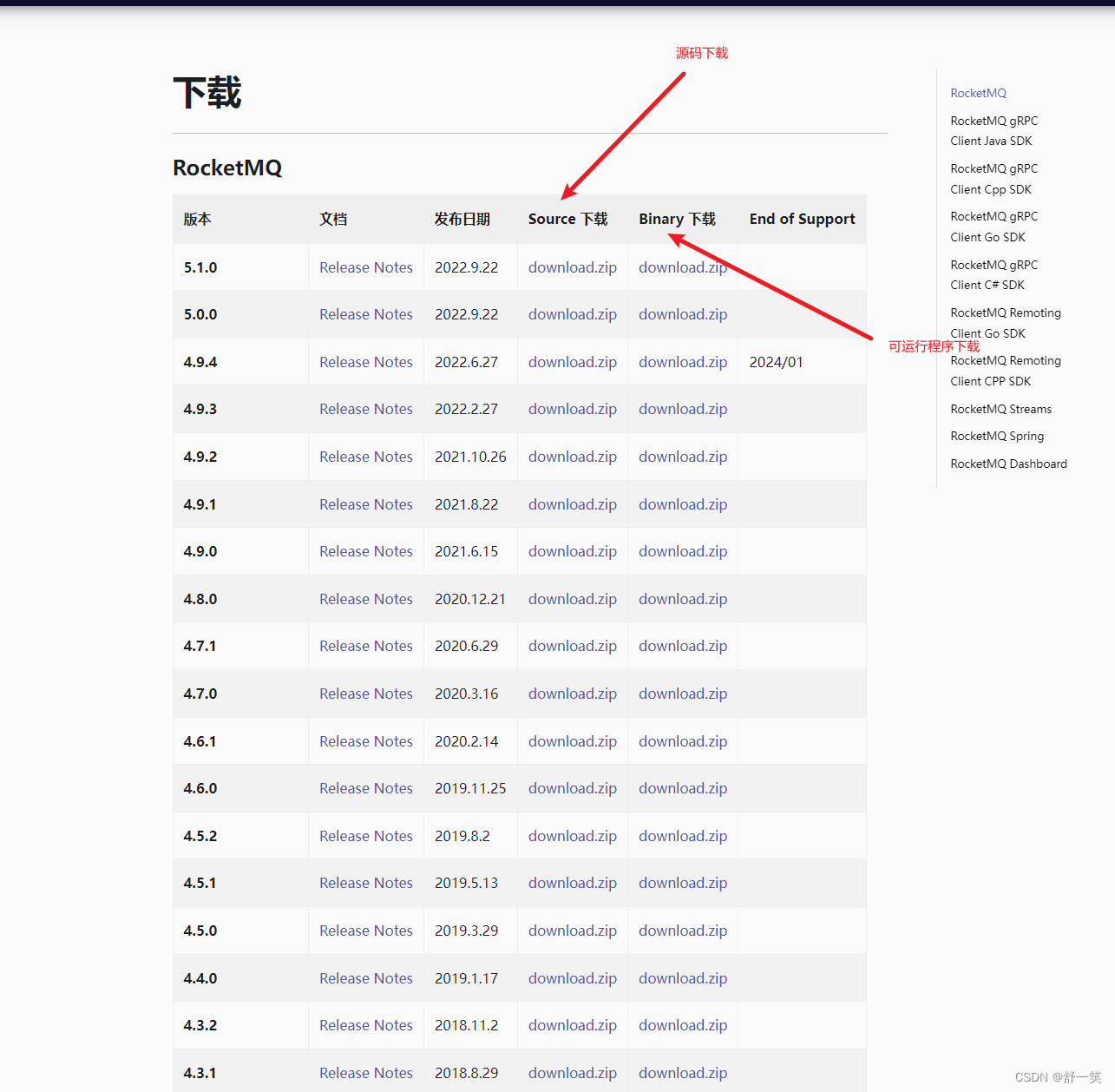Download binary zip for version 4.7.0

682,694
